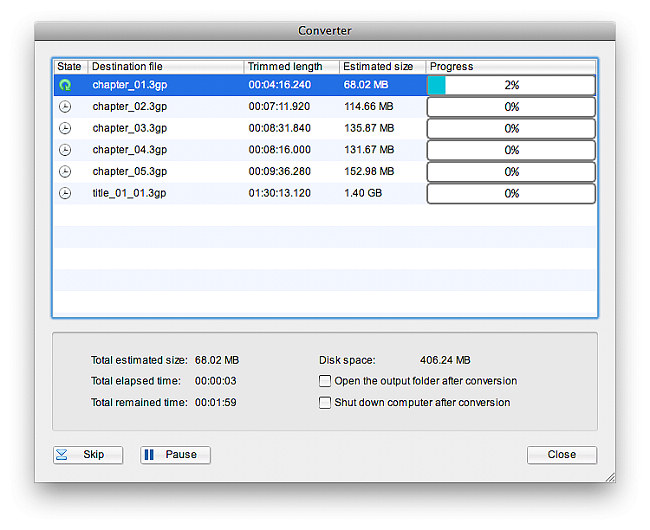650x530 pixels.
Task: Enable Open the output folder after conversion
Action: tap(325, 381)
